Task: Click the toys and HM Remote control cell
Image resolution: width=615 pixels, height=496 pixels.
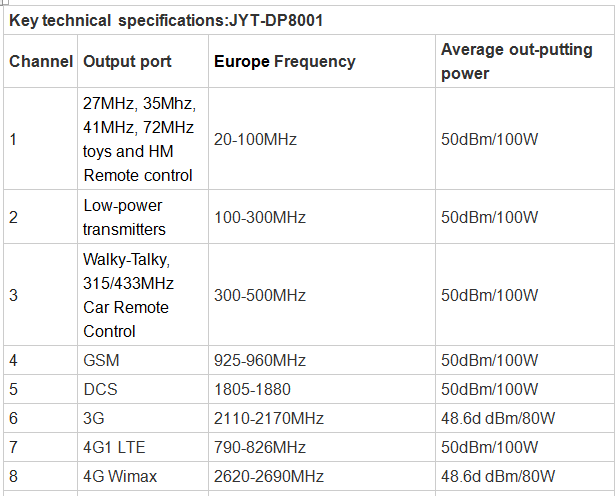Action: [x=139, y=139]
